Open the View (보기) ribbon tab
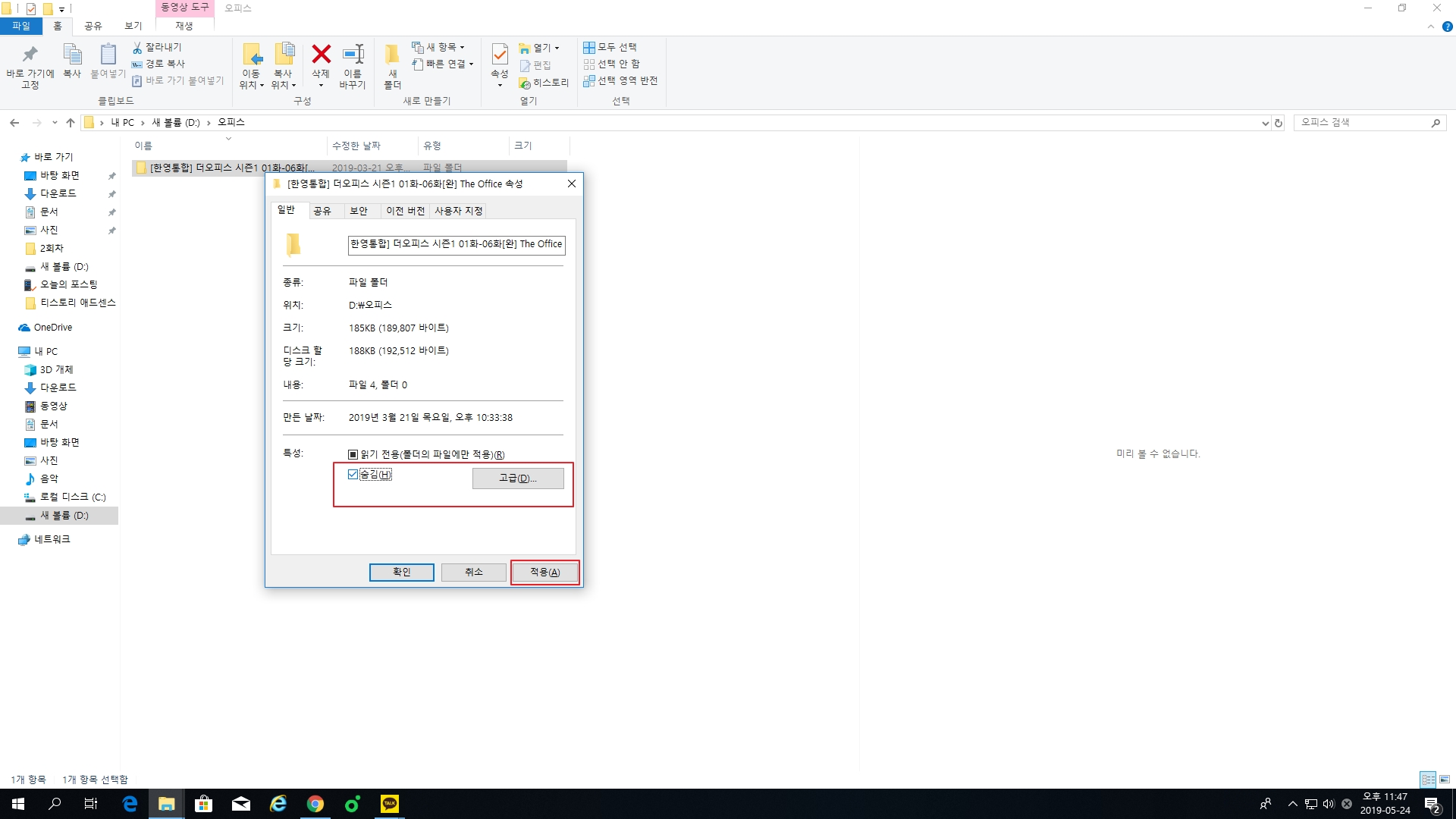This screenshot has height=819, width=1456. (x=133, y=26)
